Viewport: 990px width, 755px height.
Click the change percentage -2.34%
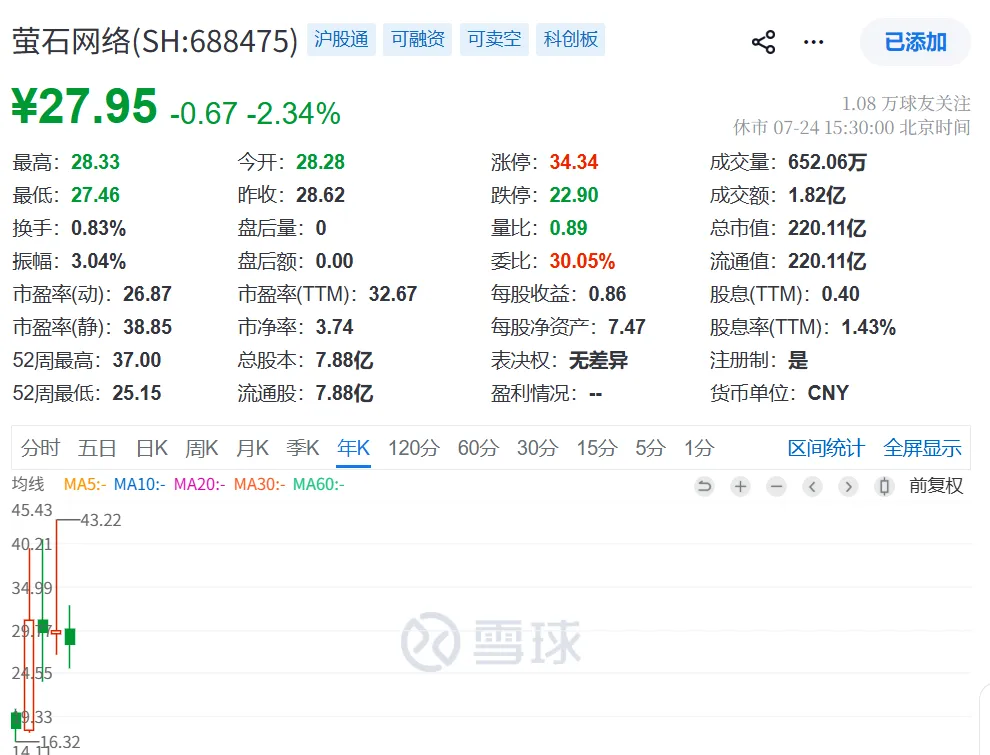click(x=294, y=114)
